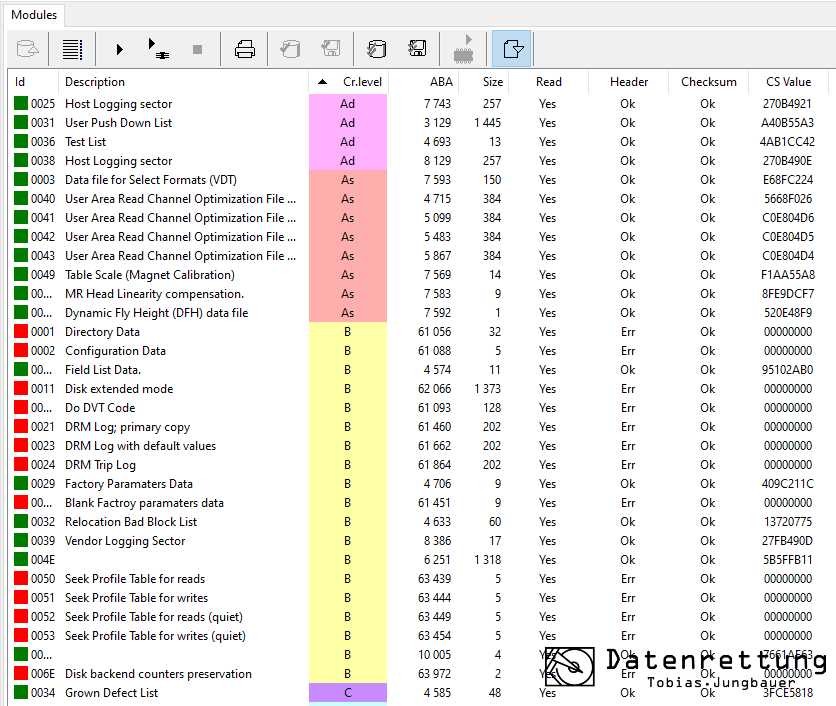This screenshot has width=836, height=706.
Task: Select Relocation Bad Block List row
Action: 419,522
